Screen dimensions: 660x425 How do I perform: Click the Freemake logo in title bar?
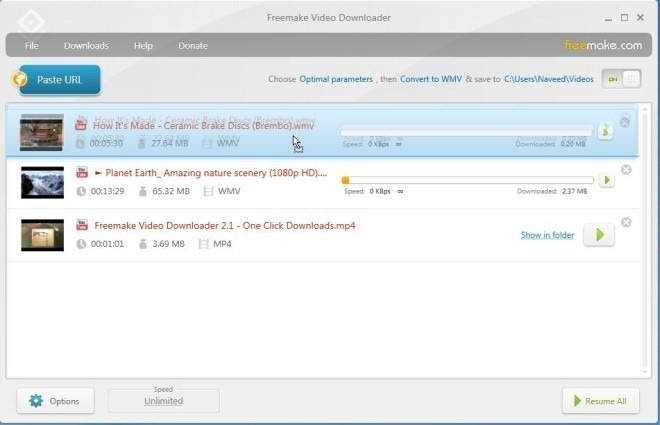tap(32, 22)
